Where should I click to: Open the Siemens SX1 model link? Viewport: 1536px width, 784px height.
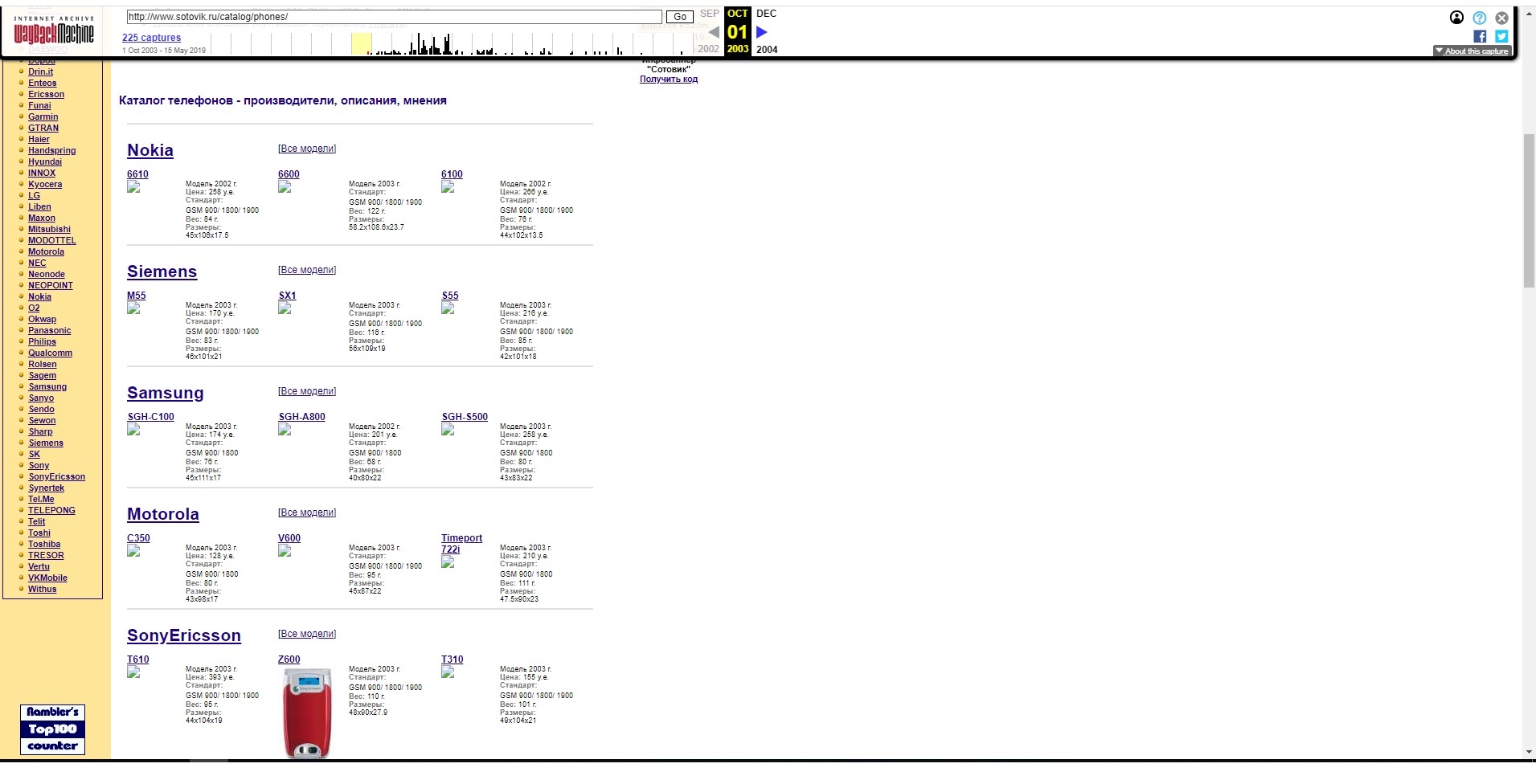[x=287, y=296]
